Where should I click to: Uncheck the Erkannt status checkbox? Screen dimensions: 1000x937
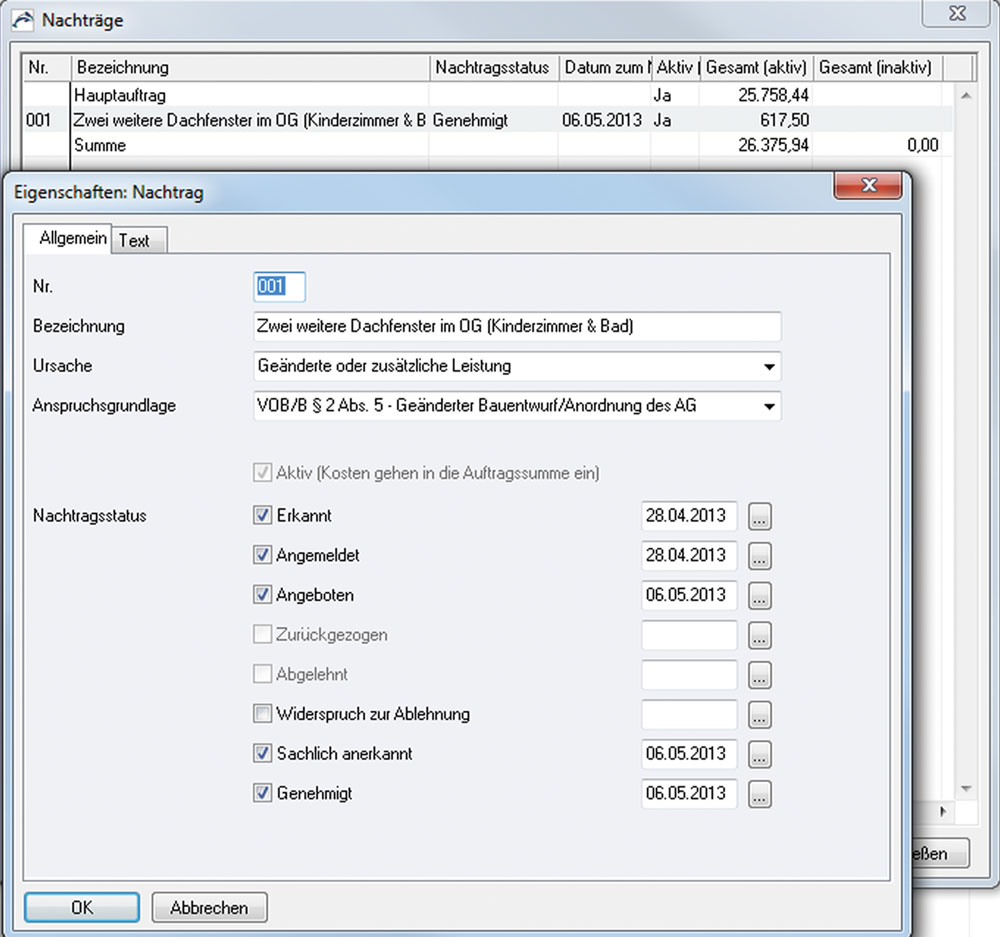point(263,516)
